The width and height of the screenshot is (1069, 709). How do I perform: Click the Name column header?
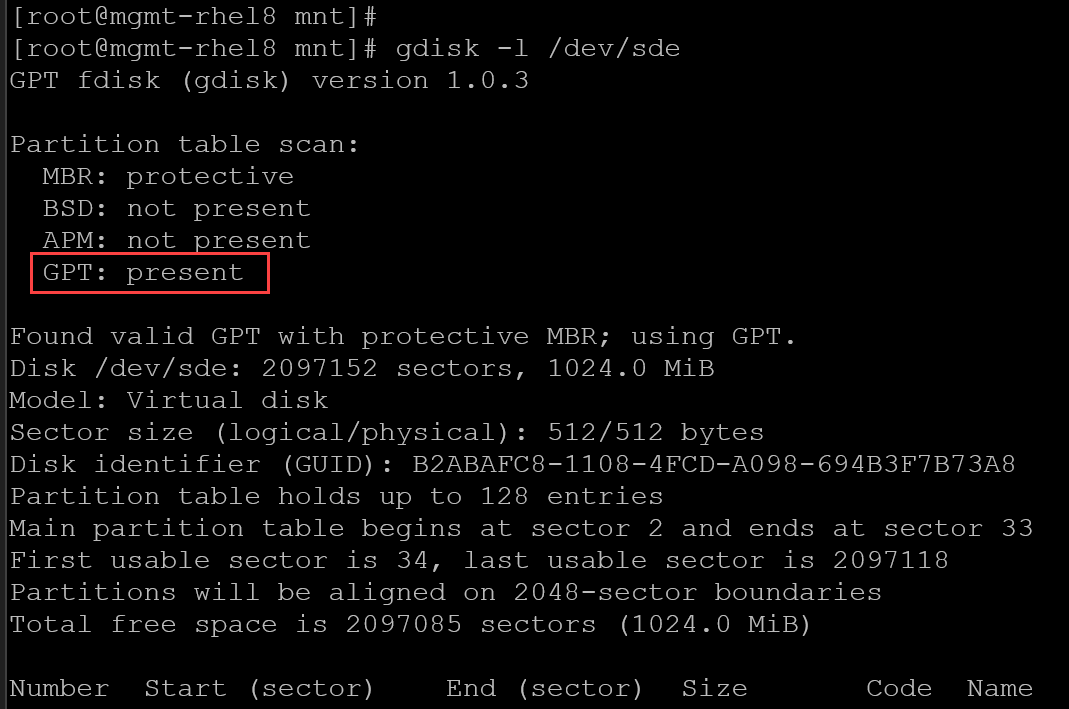tap(1000, 689)
